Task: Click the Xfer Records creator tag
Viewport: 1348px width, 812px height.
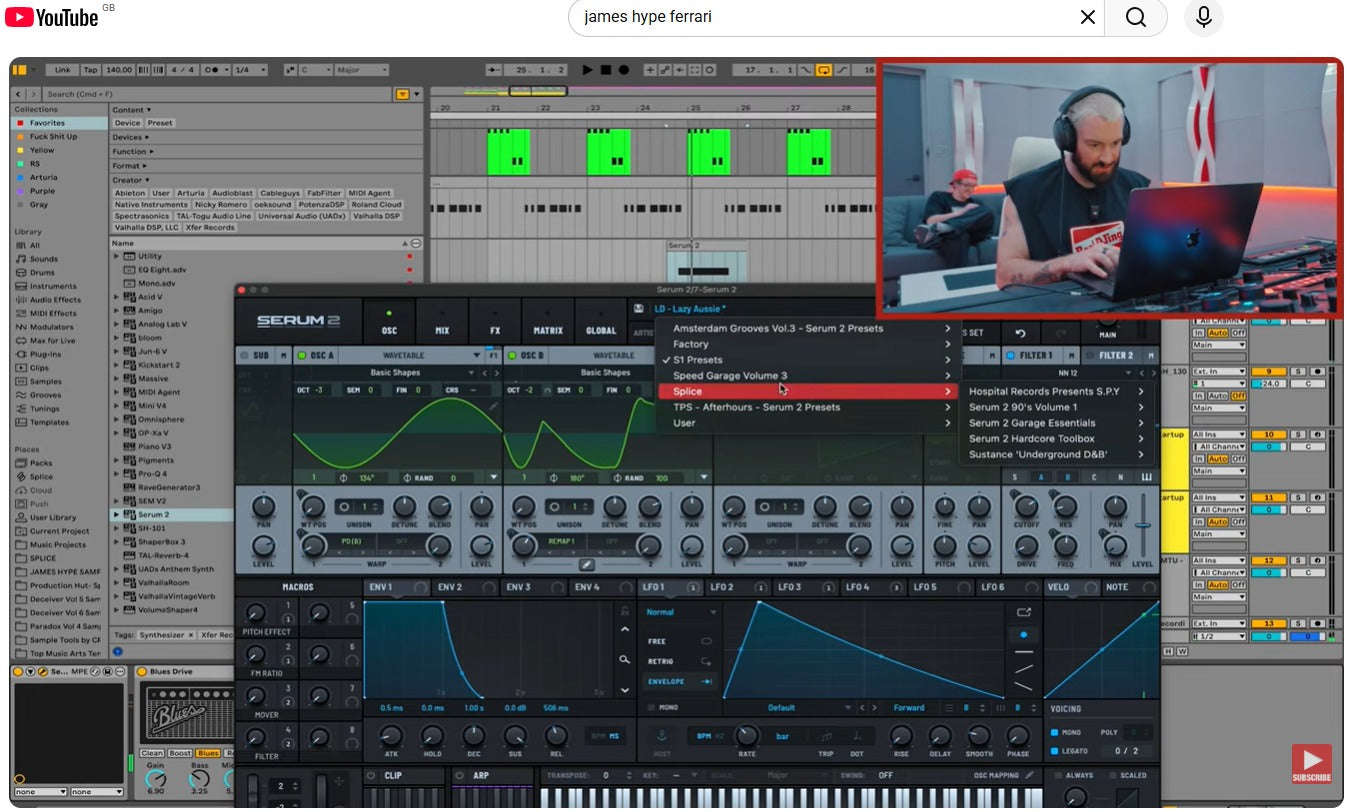Action: [211, 228]
